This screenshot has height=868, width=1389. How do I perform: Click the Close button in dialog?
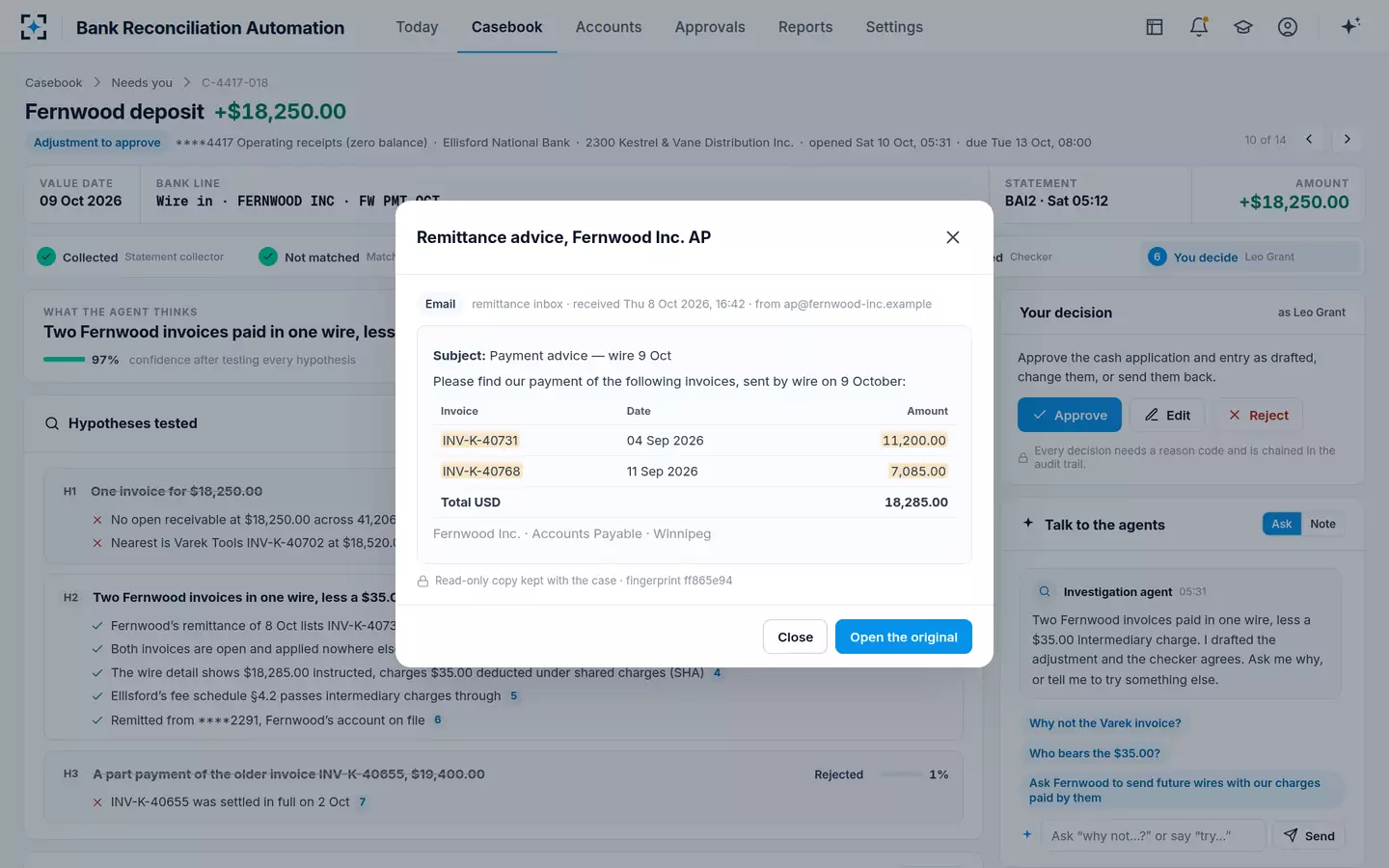pyautogui.click(x=796, y=637)
